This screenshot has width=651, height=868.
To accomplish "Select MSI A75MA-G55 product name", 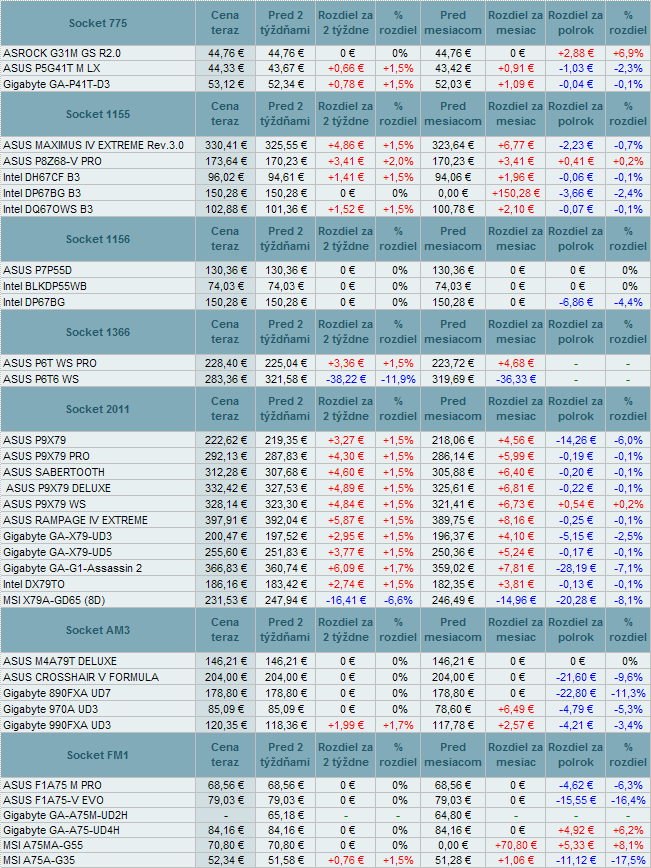I will pyautogui.click(x=43, y=845).
